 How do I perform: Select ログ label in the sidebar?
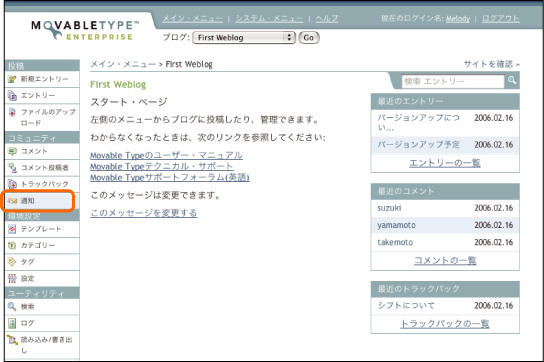(x=27, y=323)
